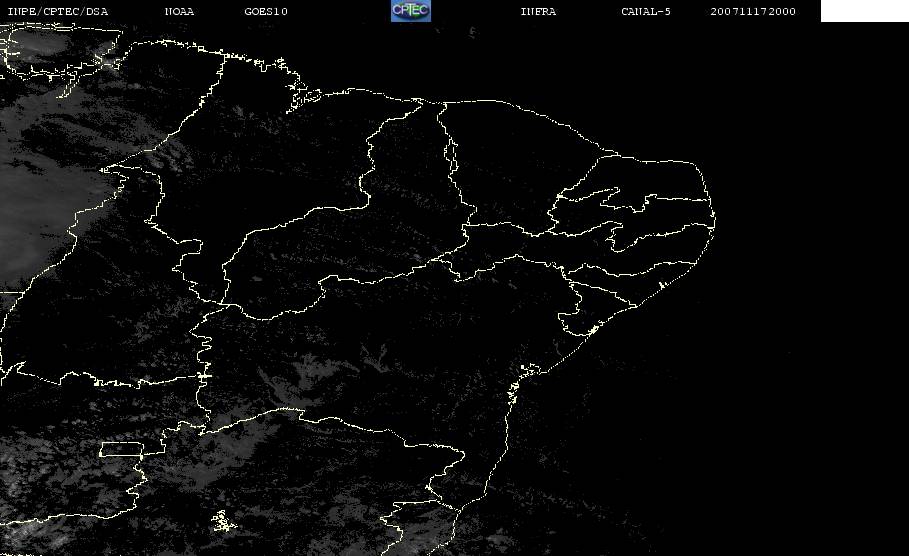Click the small island outline near bottom
The height and width of the screenshot is (556, 909).
[x=222, y=521]
